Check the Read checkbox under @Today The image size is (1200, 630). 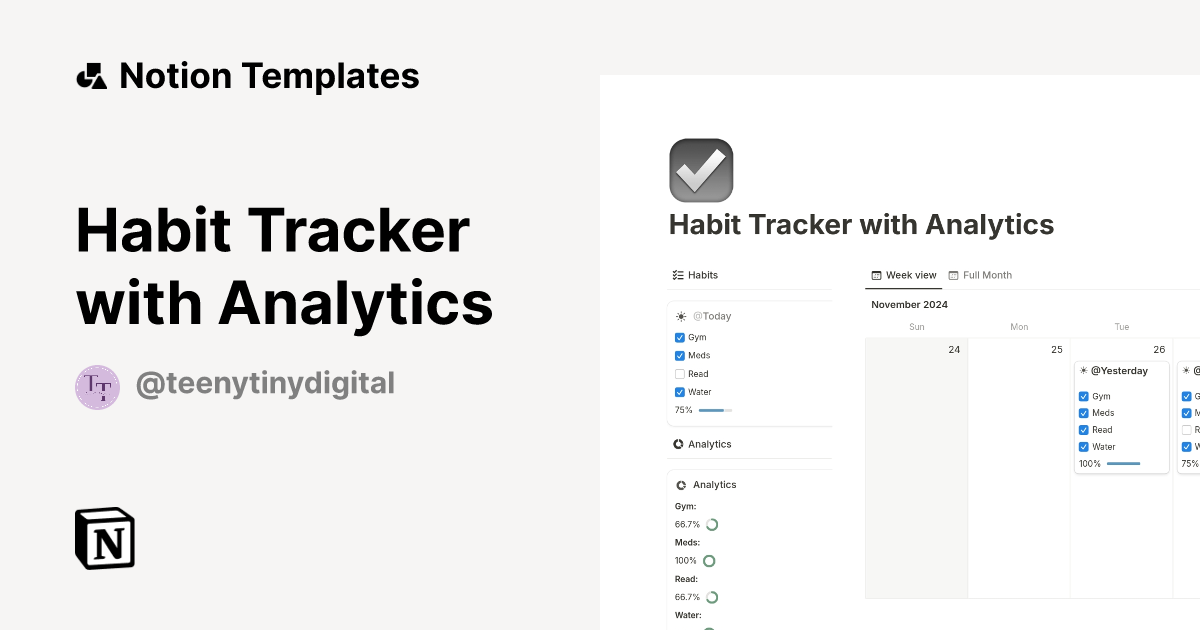point(680,373)
